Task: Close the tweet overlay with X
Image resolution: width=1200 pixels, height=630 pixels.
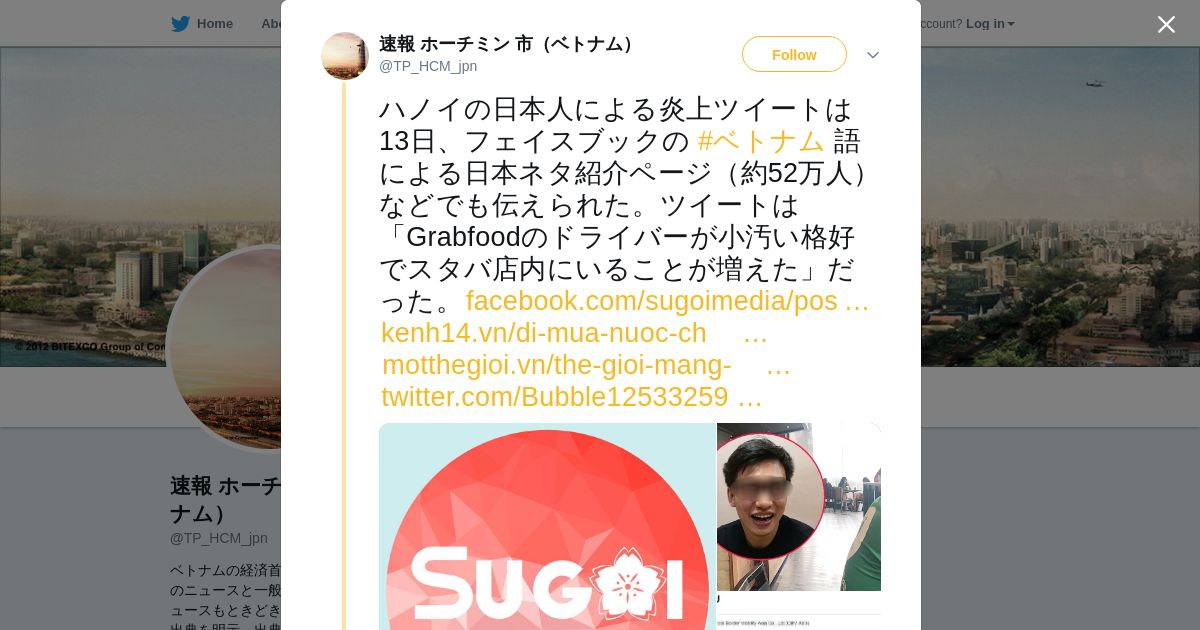Action: 1166,24
